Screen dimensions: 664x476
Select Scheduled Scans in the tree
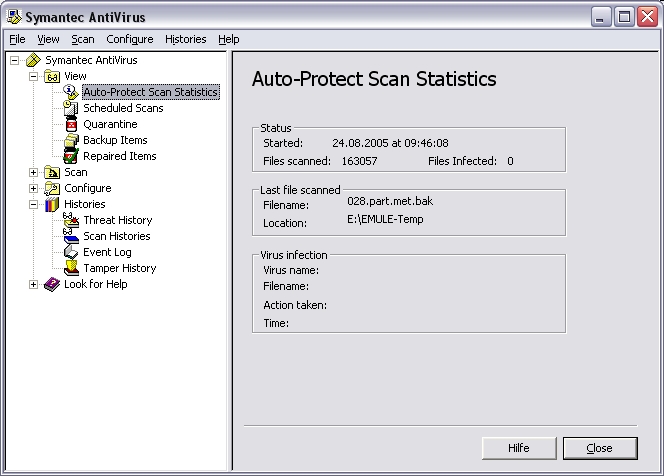pyautogui.click(x=123, y=108)
